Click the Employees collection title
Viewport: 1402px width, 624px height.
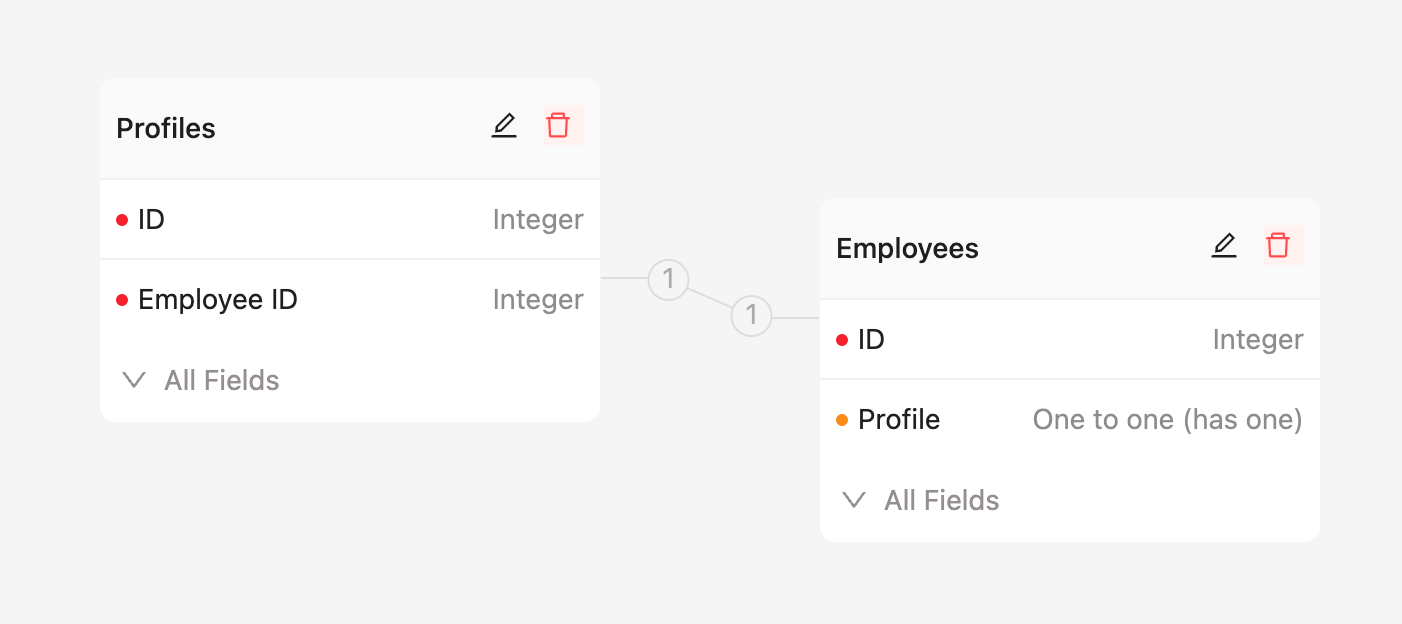(907, 249)
